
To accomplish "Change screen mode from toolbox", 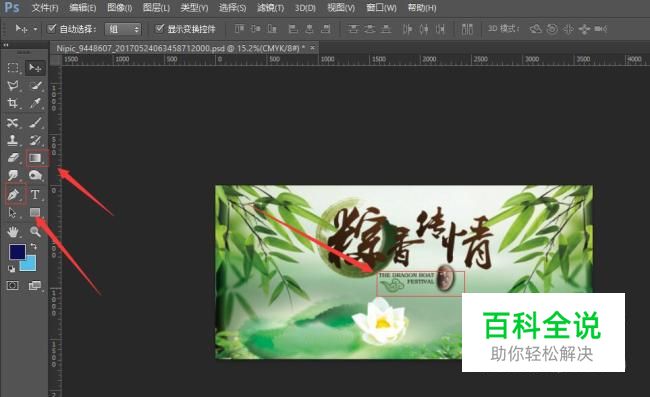I will point(35,286).
